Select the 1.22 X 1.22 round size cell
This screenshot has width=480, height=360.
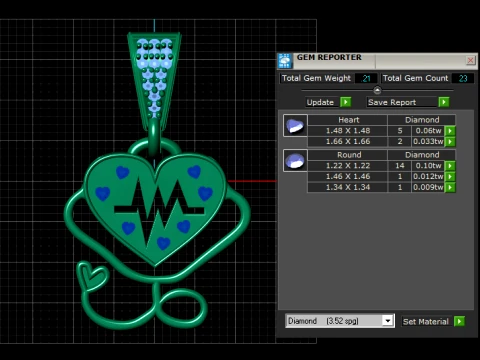coord(348,166)
